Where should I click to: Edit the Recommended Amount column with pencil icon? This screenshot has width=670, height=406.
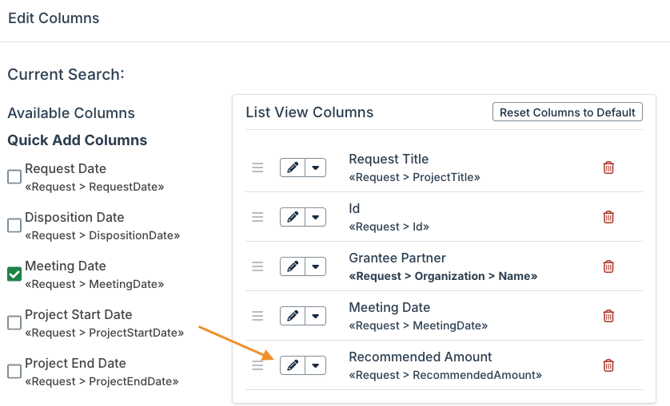coord(292,366)
